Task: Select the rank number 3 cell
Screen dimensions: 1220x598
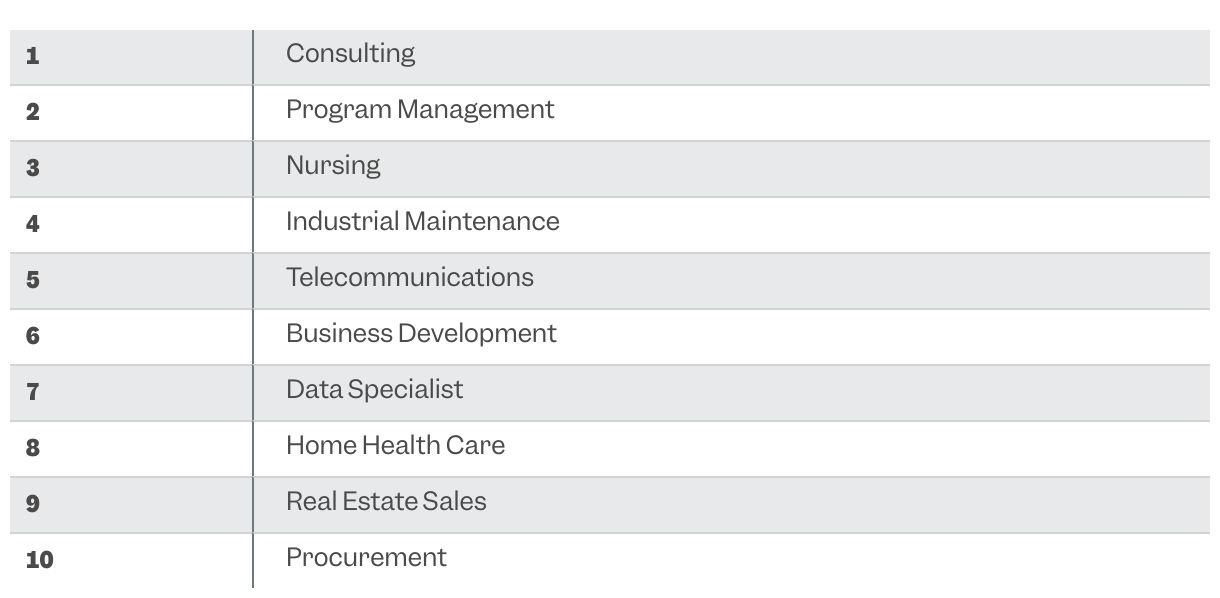Action: [x=33, y=168]
